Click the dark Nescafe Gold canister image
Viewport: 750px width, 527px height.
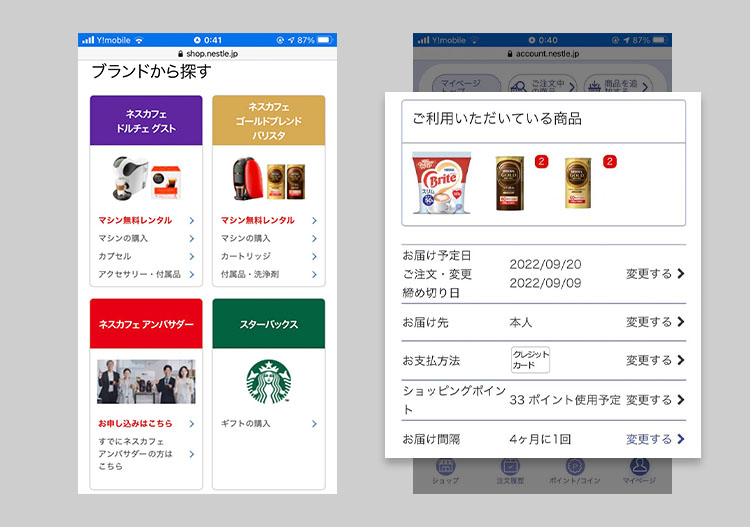coord(509,183)
